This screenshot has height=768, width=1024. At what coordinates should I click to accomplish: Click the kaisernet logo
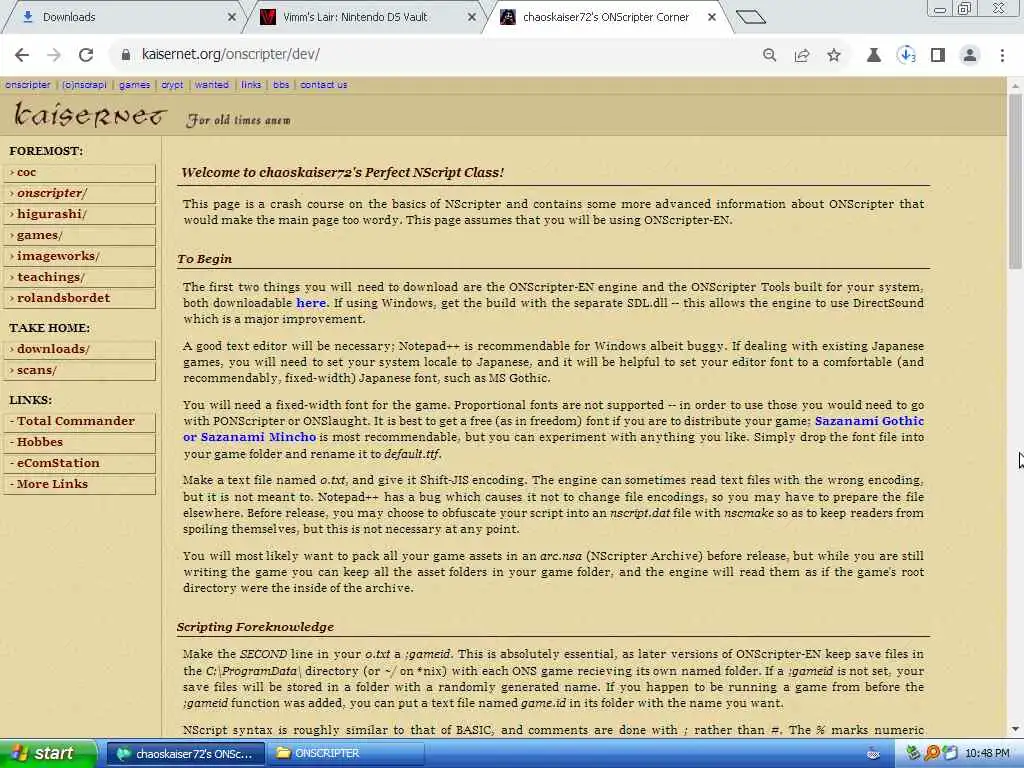click(90, 115)
